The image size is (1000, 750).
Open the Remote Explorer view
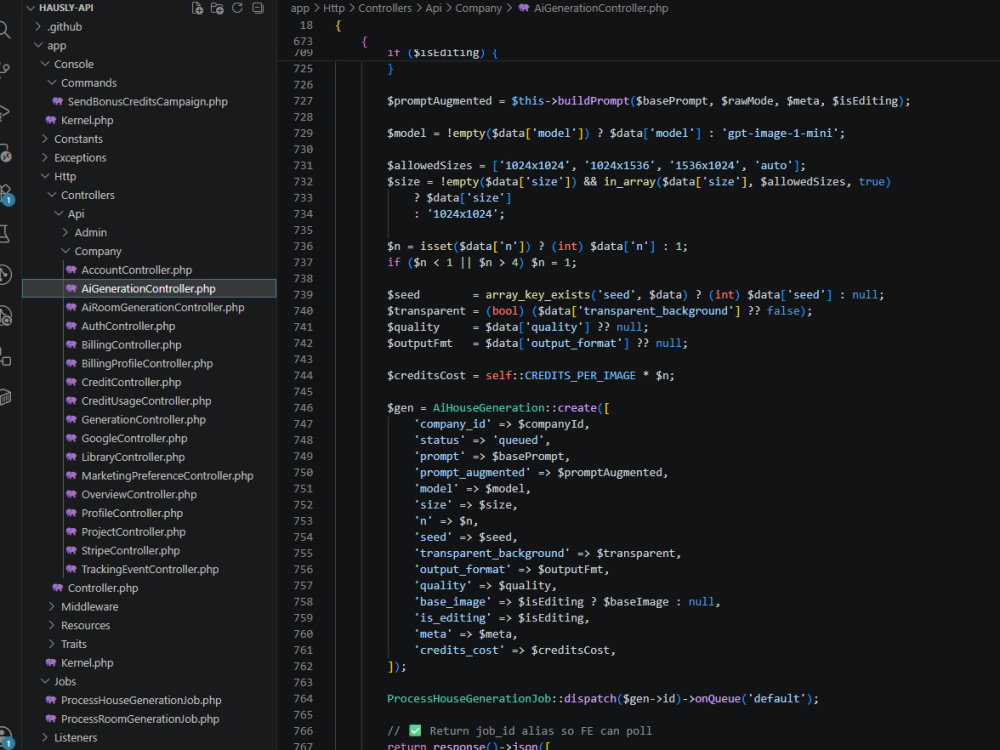5,153
